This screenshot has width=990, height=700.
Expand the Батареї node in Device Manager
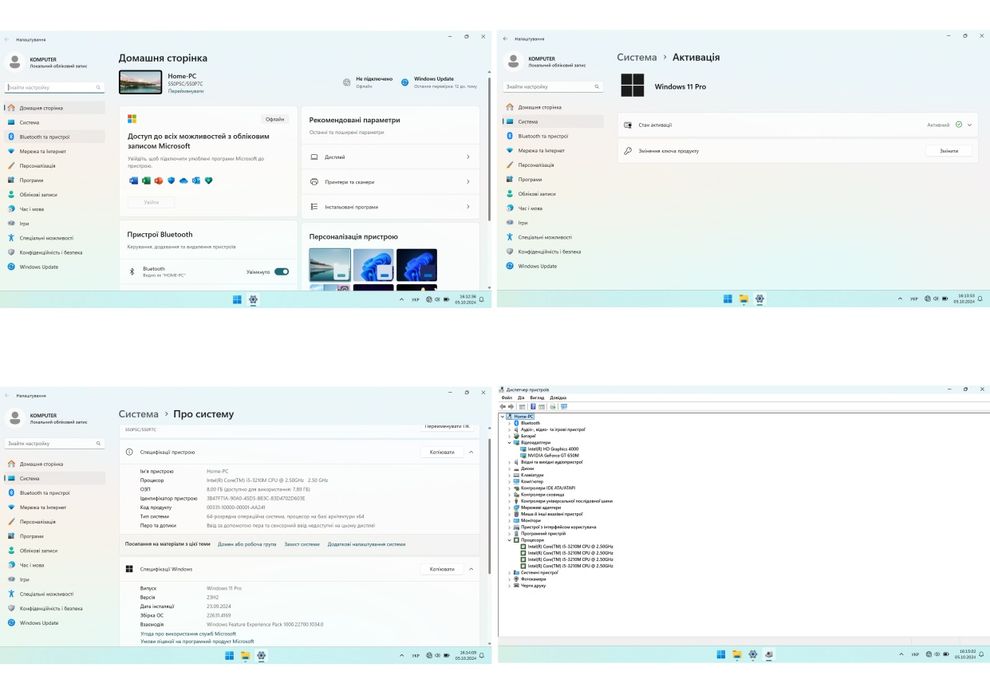(x=510, y=436)
